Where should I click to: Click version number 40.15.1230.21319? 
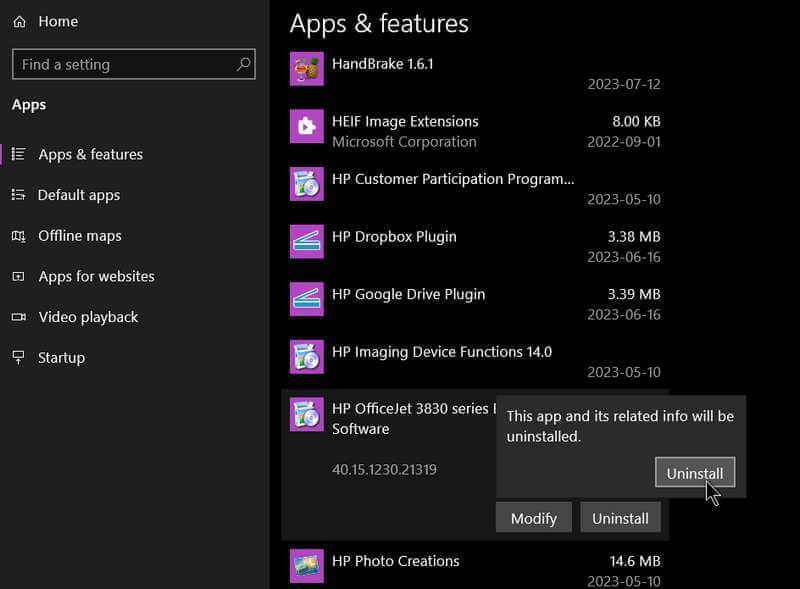coord(384,469)
